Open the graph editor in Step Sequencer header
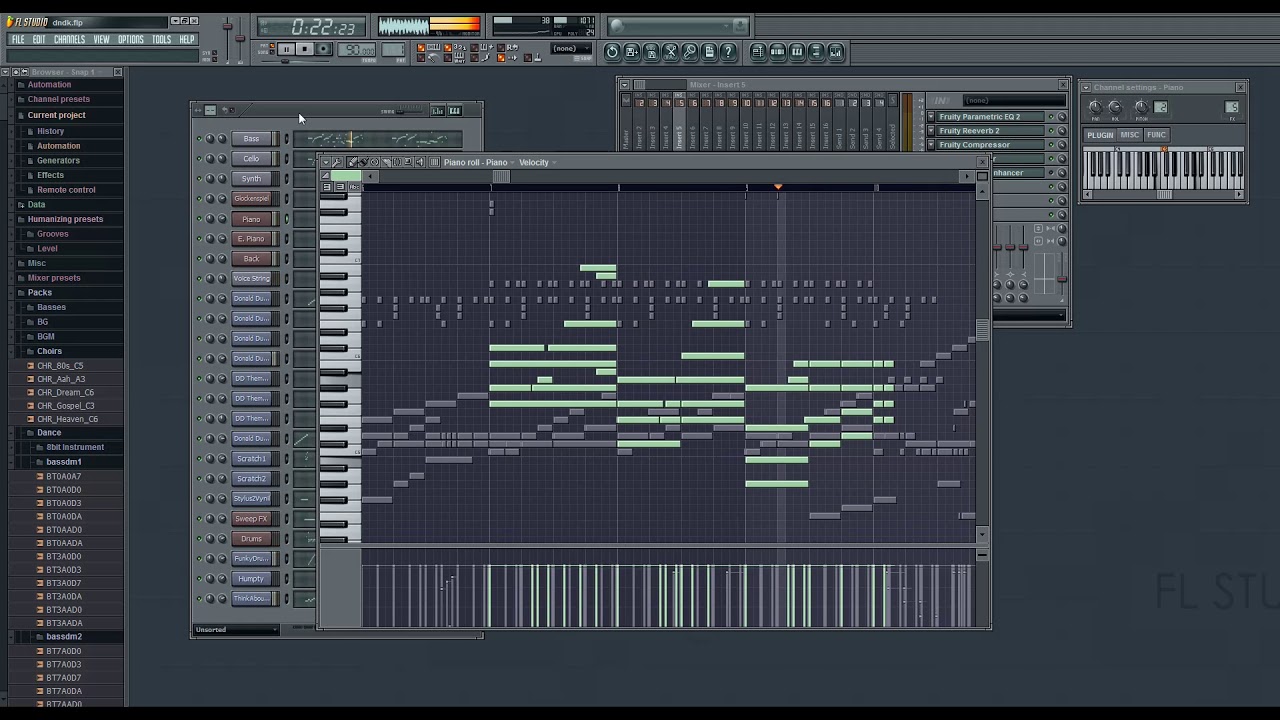The height and width of the screenshot is (720, 1280). click(438, 110)
